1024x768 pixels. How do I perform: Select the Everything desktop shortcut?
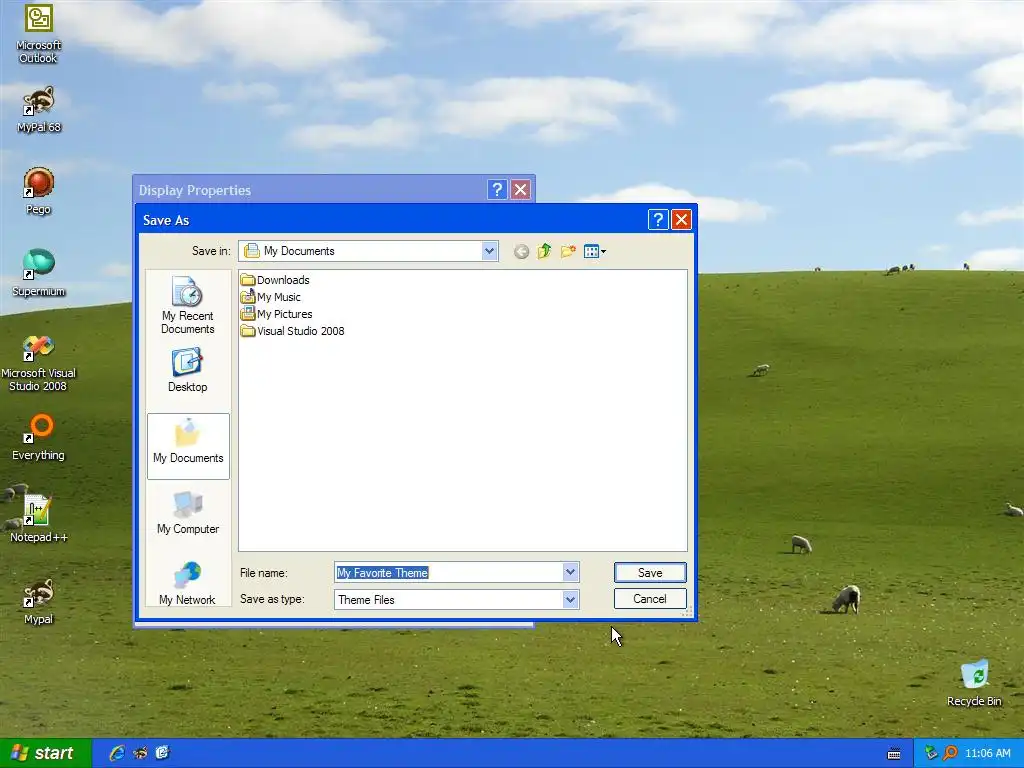[39, 437]
